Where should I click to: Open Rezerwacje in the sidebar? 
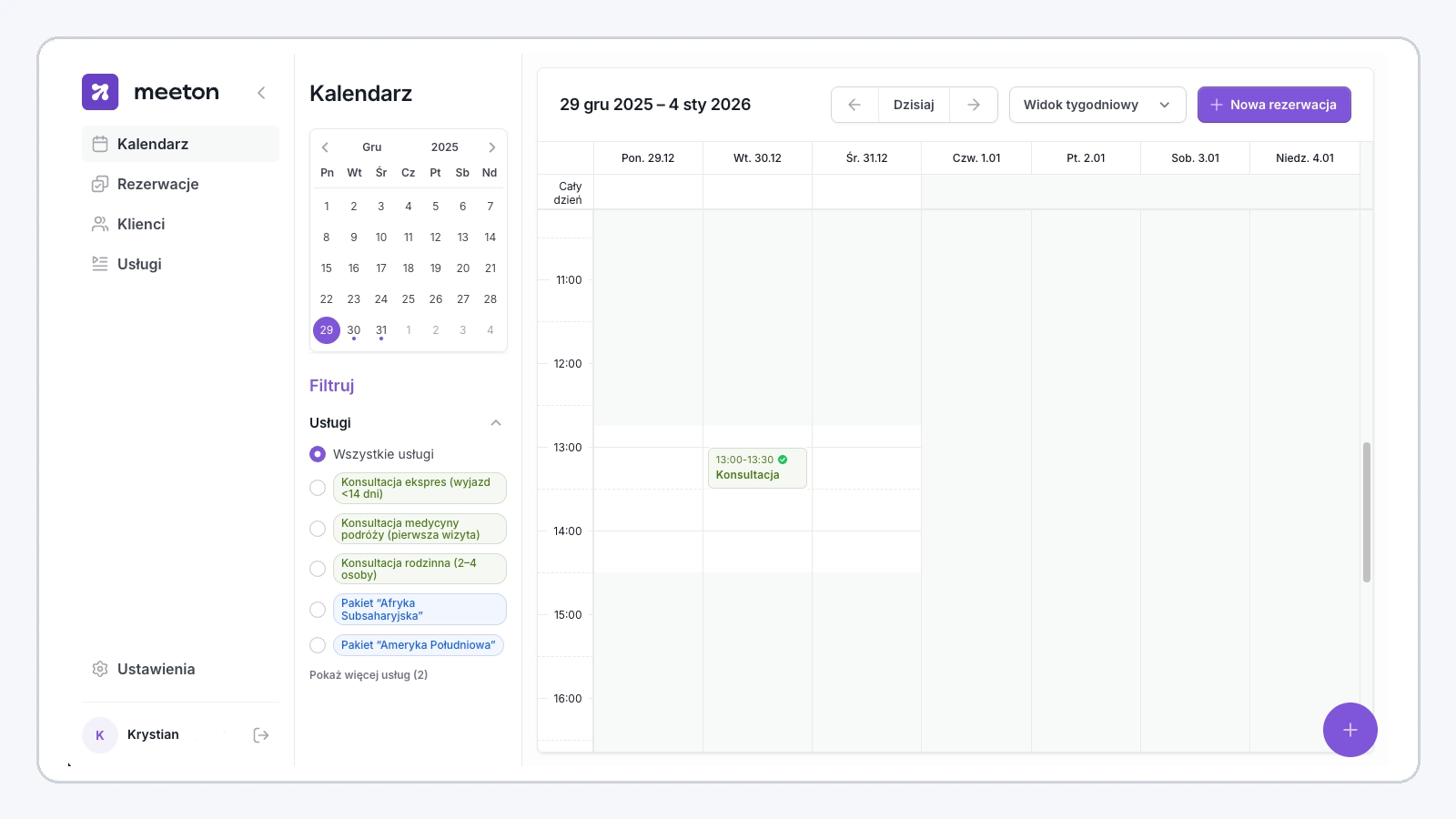click(157, 184)
